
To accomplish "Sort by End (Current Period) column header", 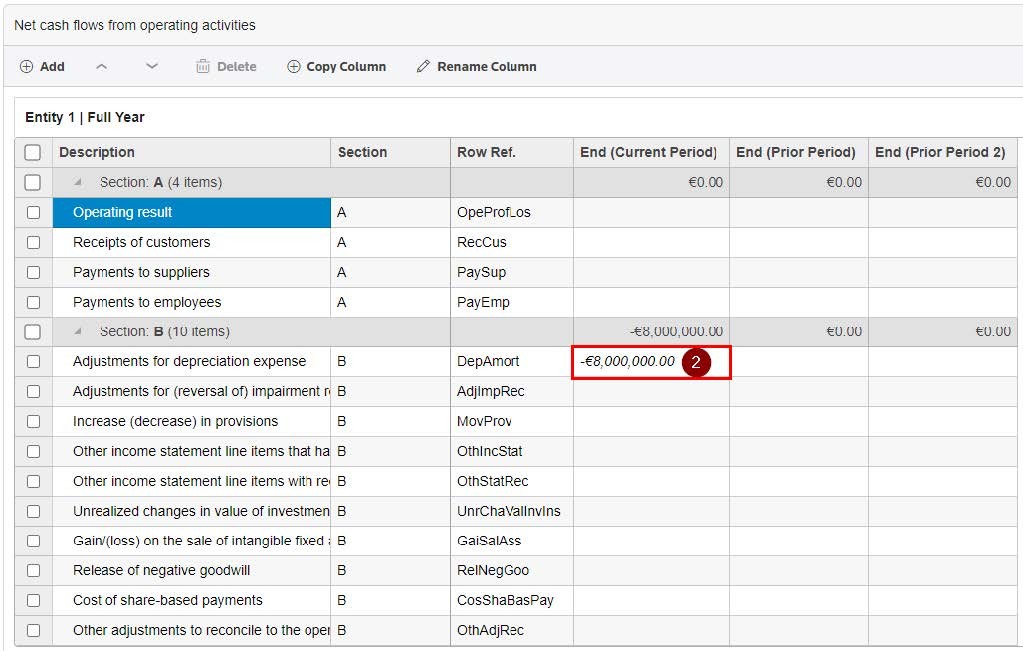I will [649, 152].
